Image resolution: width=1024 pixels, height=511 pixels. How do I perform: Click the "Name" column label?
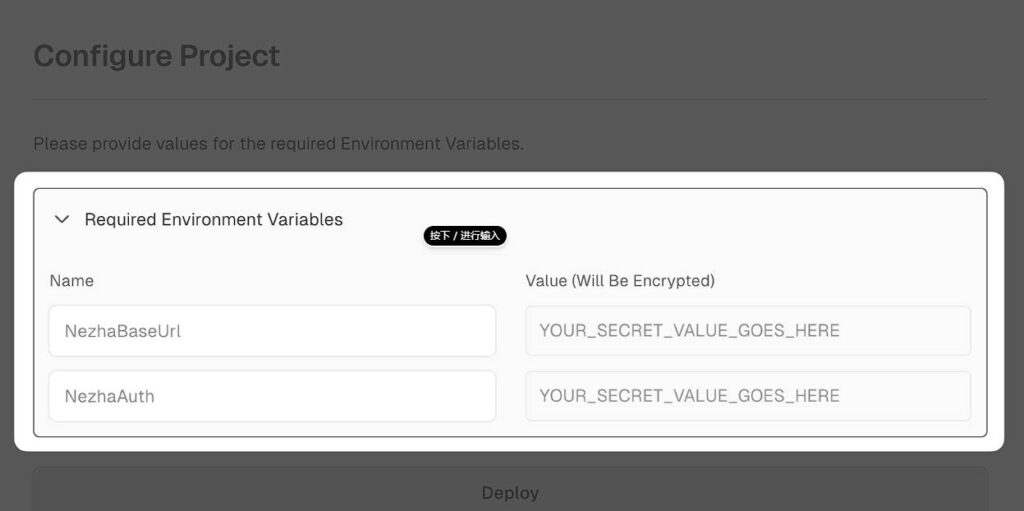(x=72, y=281)
